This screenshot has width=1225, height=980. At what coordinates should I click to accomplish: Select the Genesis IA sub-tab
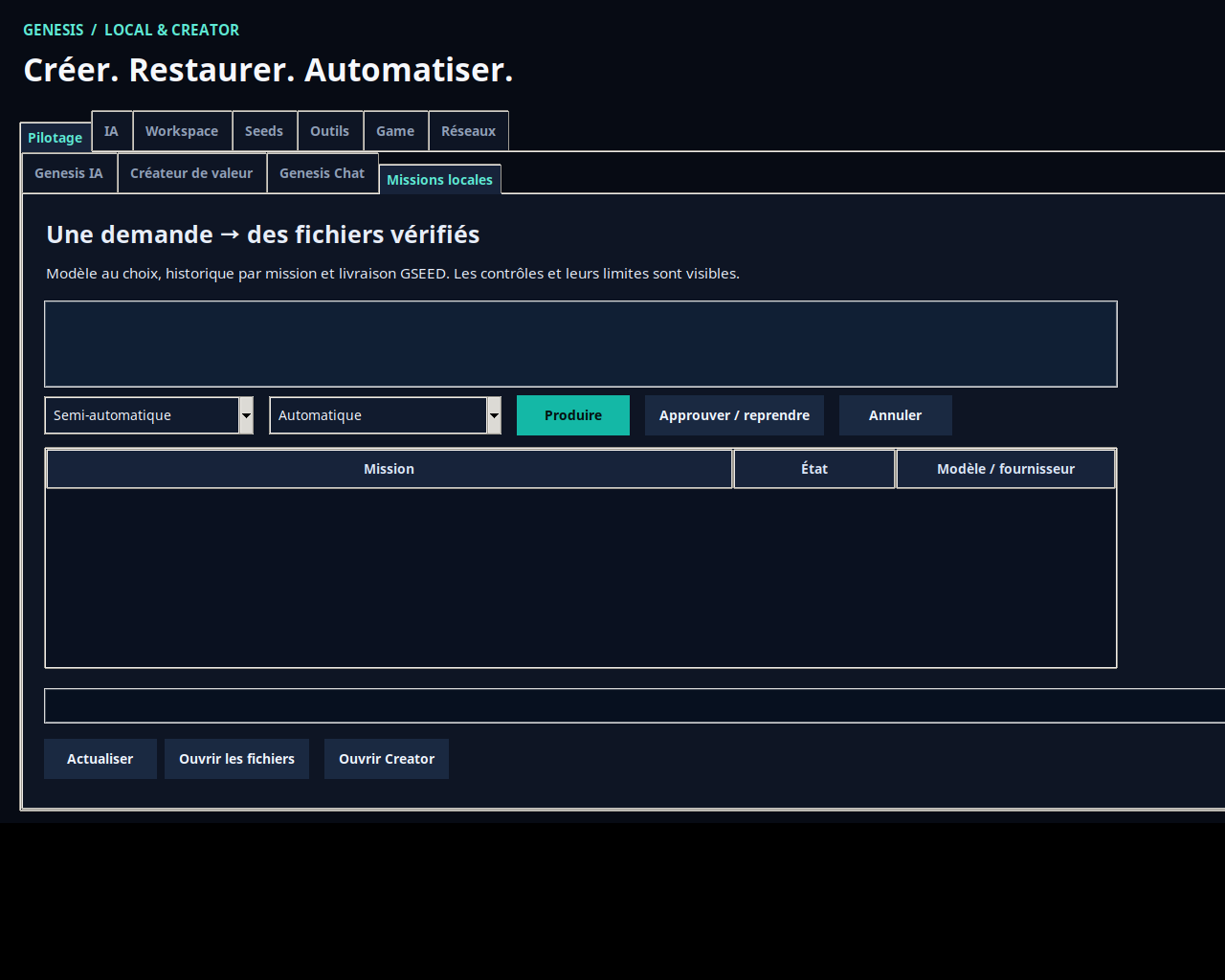[x=69, y=173]
